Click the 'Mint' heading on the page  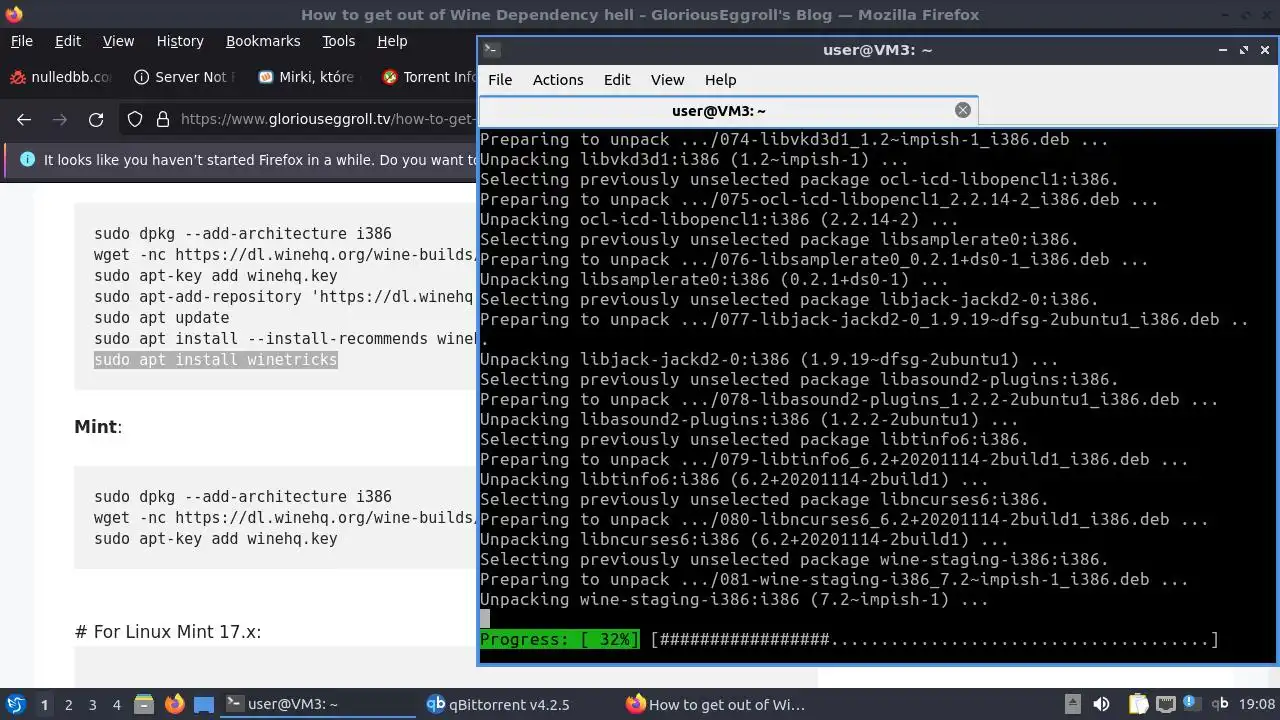[x=96, y=427]
